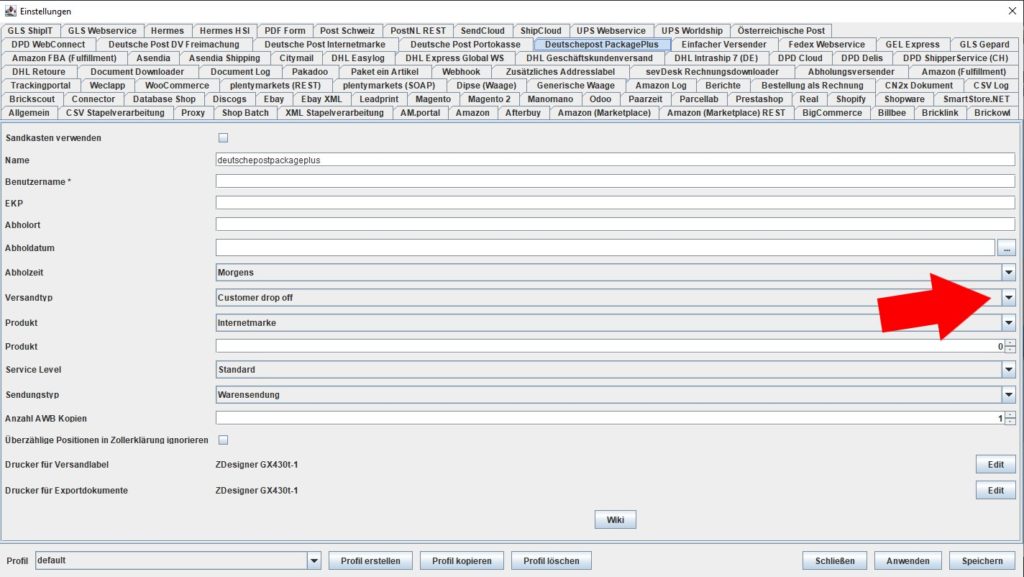Click the Name input field
The height and width of the screenshot is (577, 1024).
tap(615, 160)
